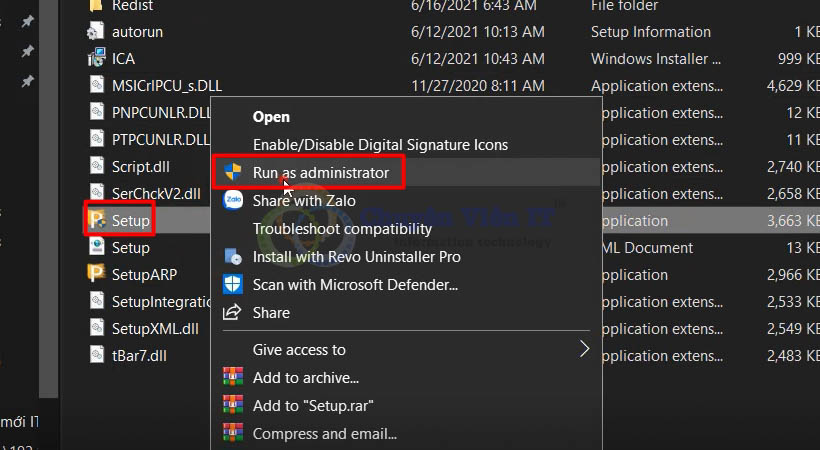
Task: Click the autorun setup information icon
Action: click(96, 31)
